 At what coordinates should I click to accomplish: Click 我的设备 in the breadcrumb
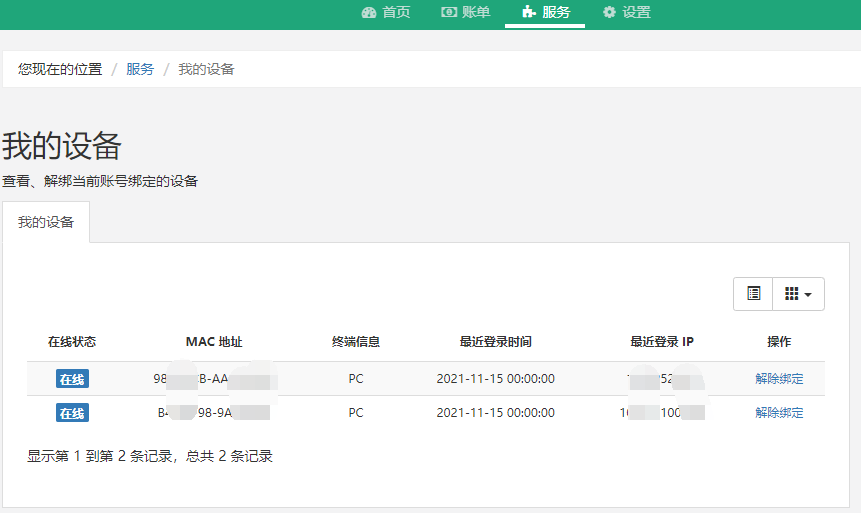tap(206, 69)
